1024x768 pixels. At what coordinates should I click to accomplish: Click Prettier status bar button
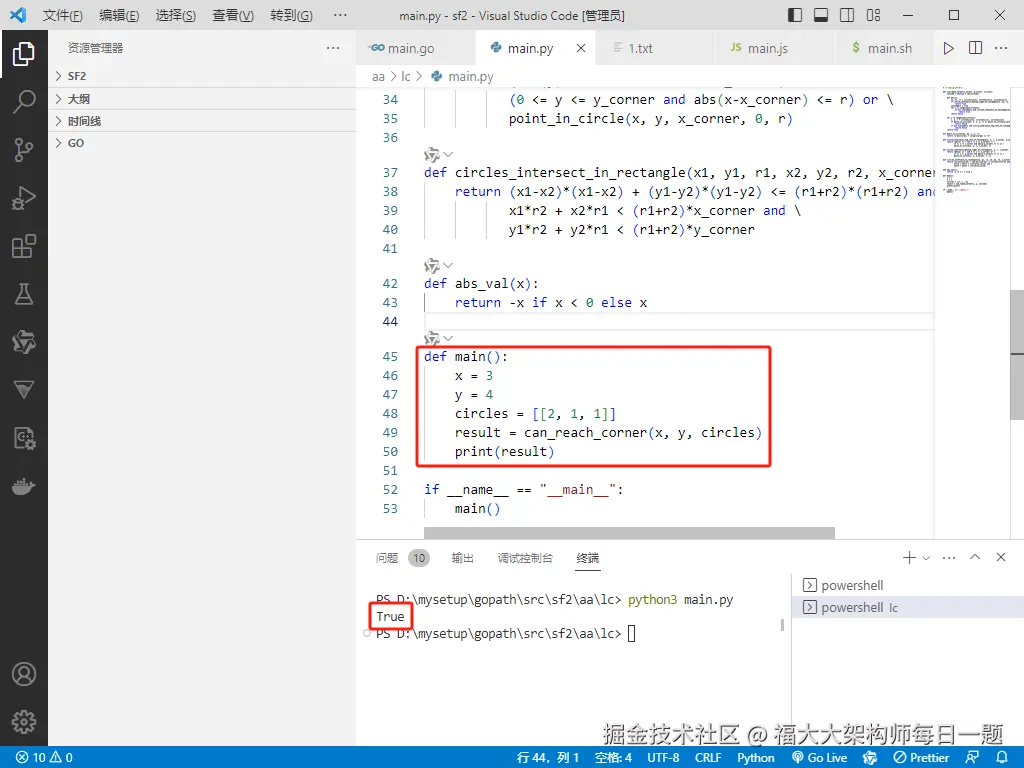921,757
